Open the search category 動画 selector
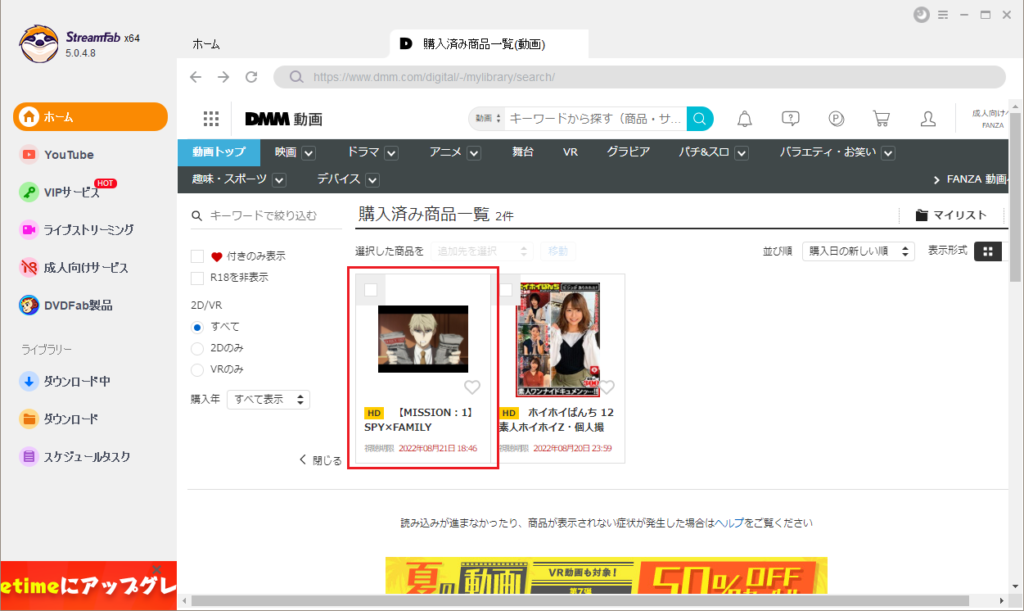Image resolution: width=1024 pixels, height=611 pixels. click(487, 119)
